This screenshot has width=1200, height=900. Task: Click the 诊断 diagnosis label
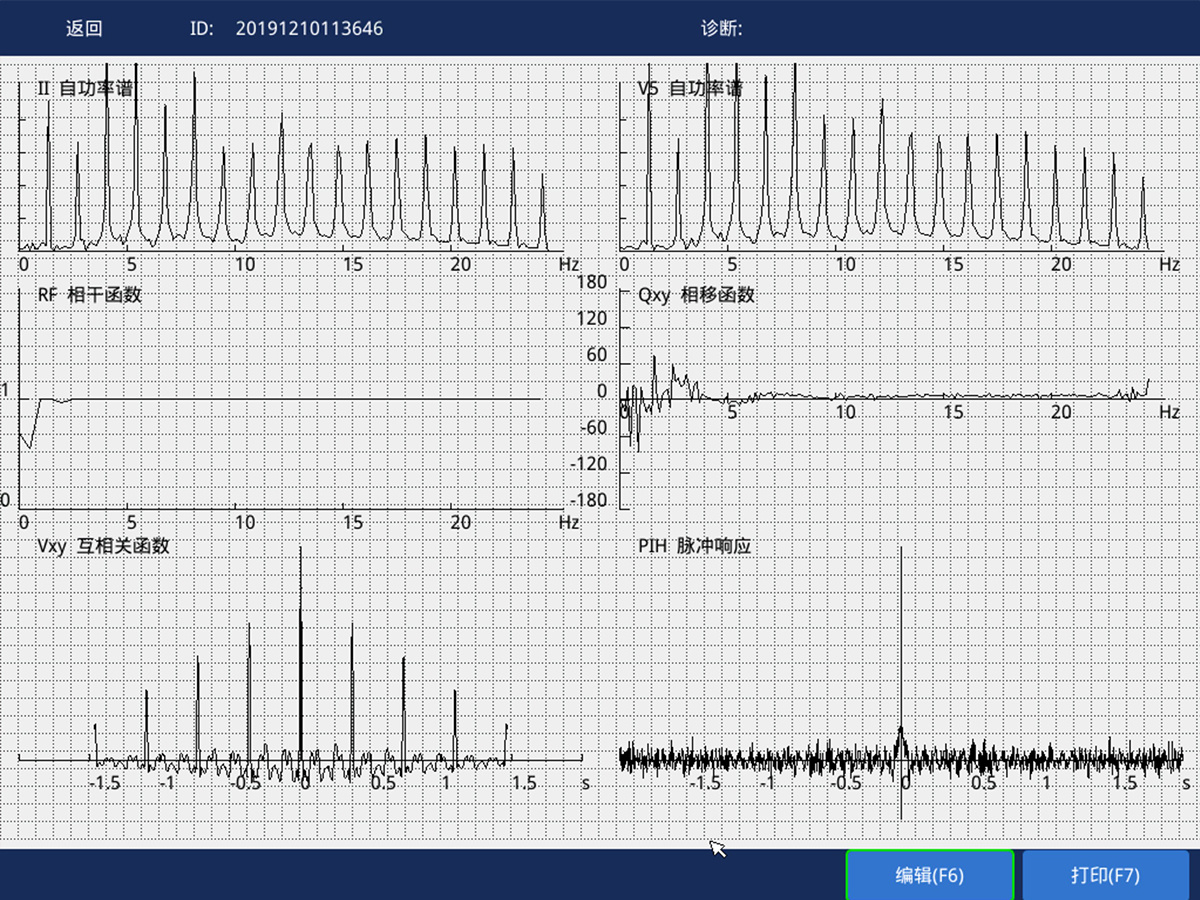point(721,28)
